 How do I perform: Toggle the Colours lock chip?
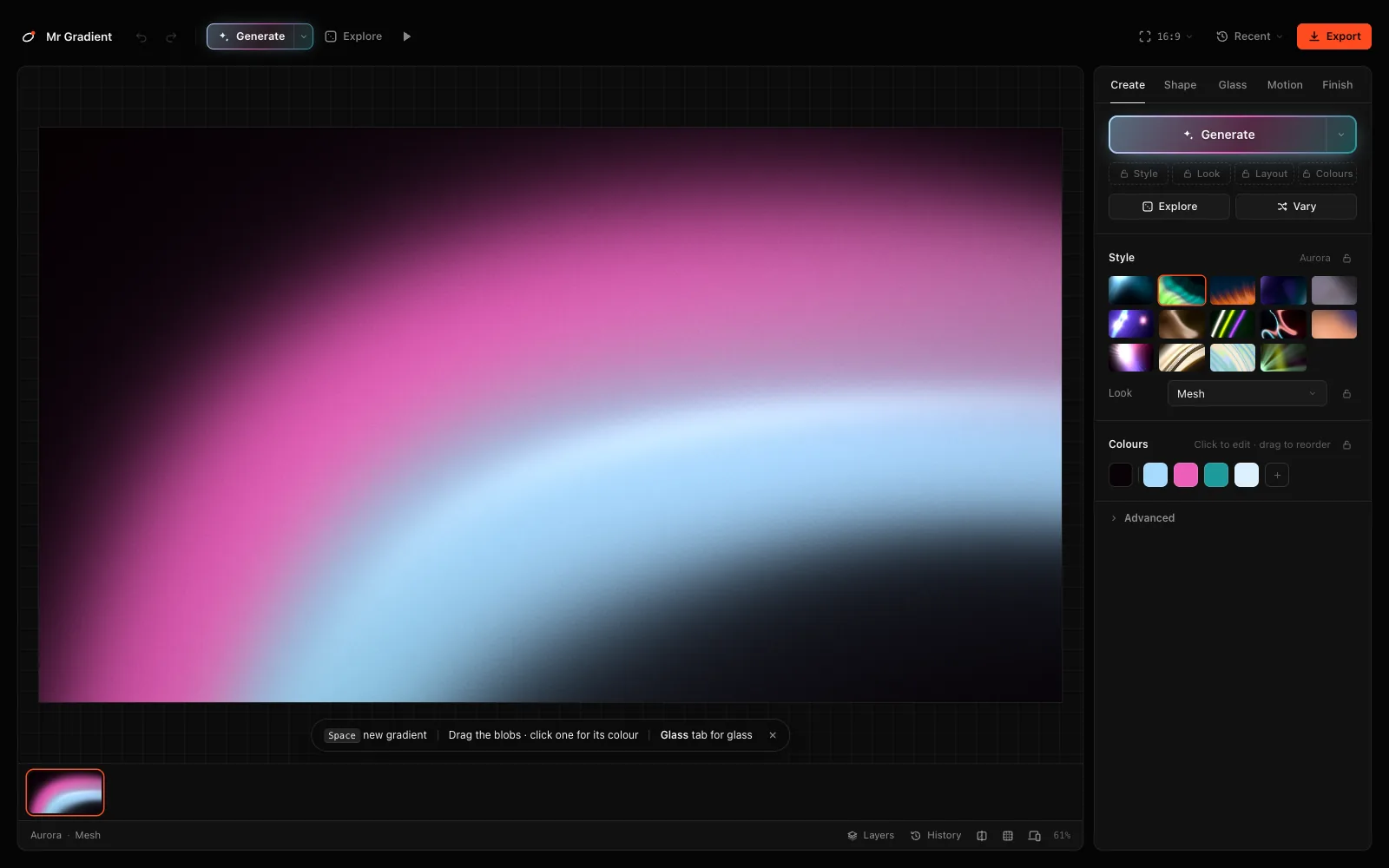point(1327,174)
